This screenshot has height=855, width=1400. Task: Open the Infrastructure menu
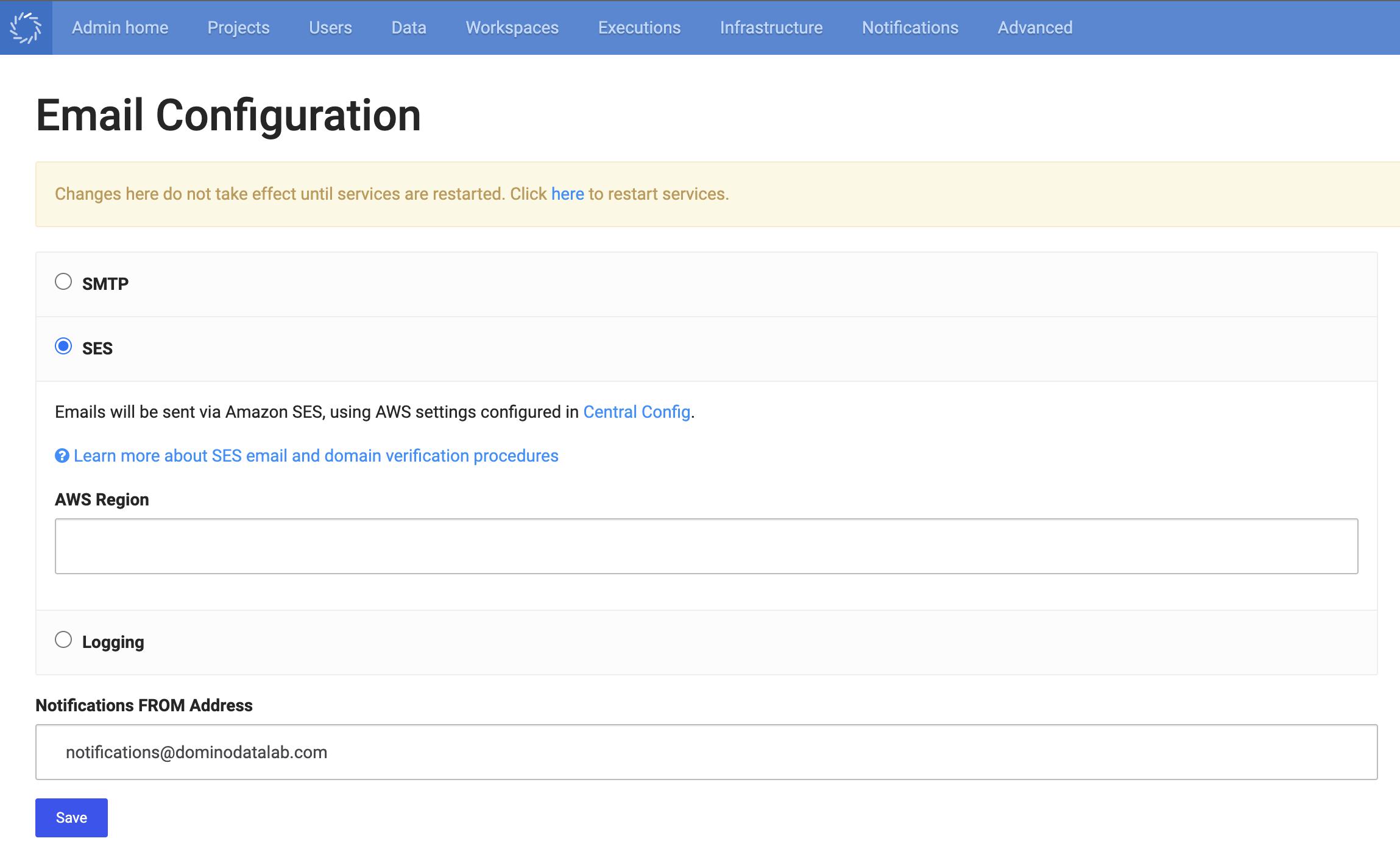(771, 28)
